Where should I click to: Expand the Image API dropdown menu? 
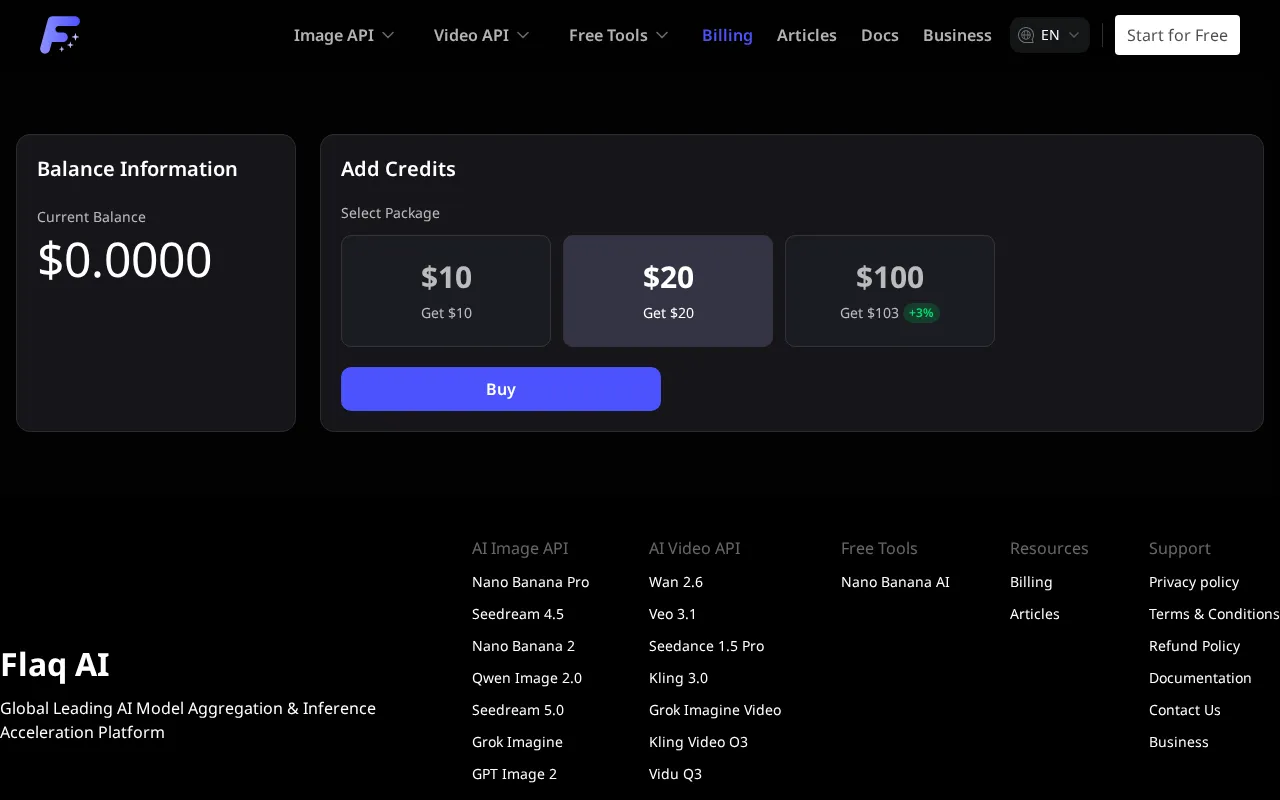[344, 35]
